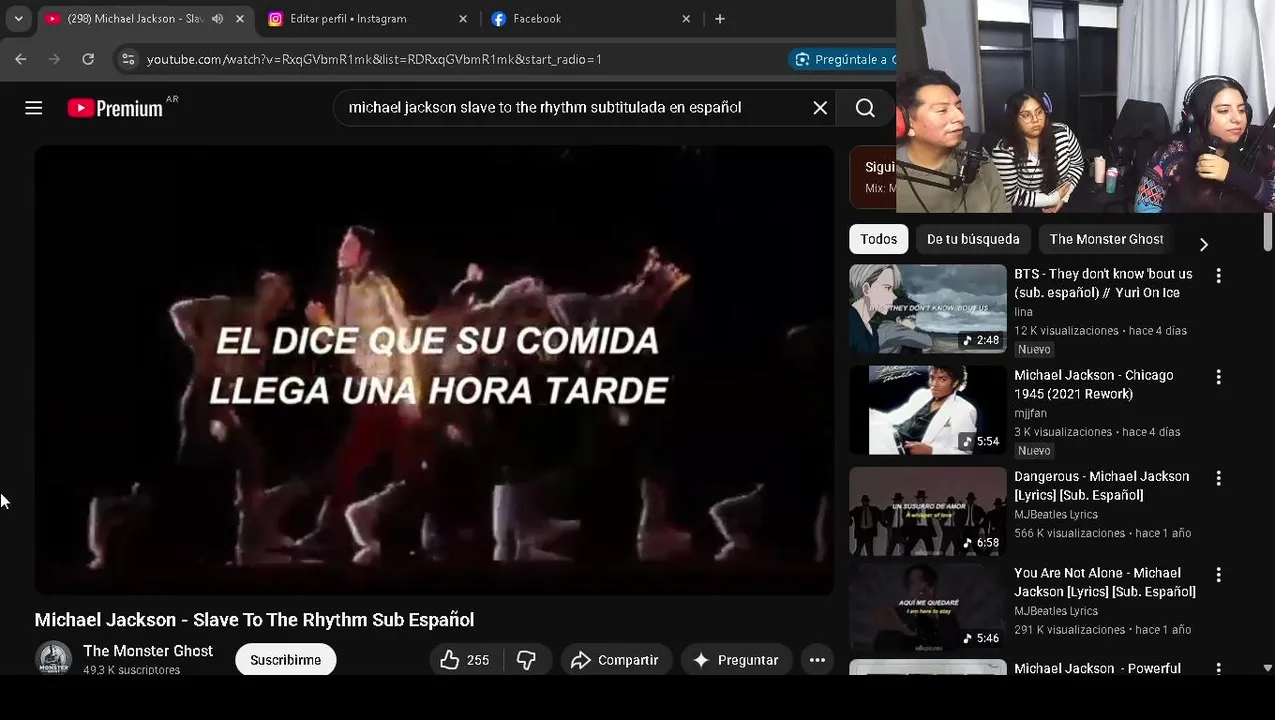1275x720 pixels.
Task: Clear the search query with X
Action: point(820,108)
